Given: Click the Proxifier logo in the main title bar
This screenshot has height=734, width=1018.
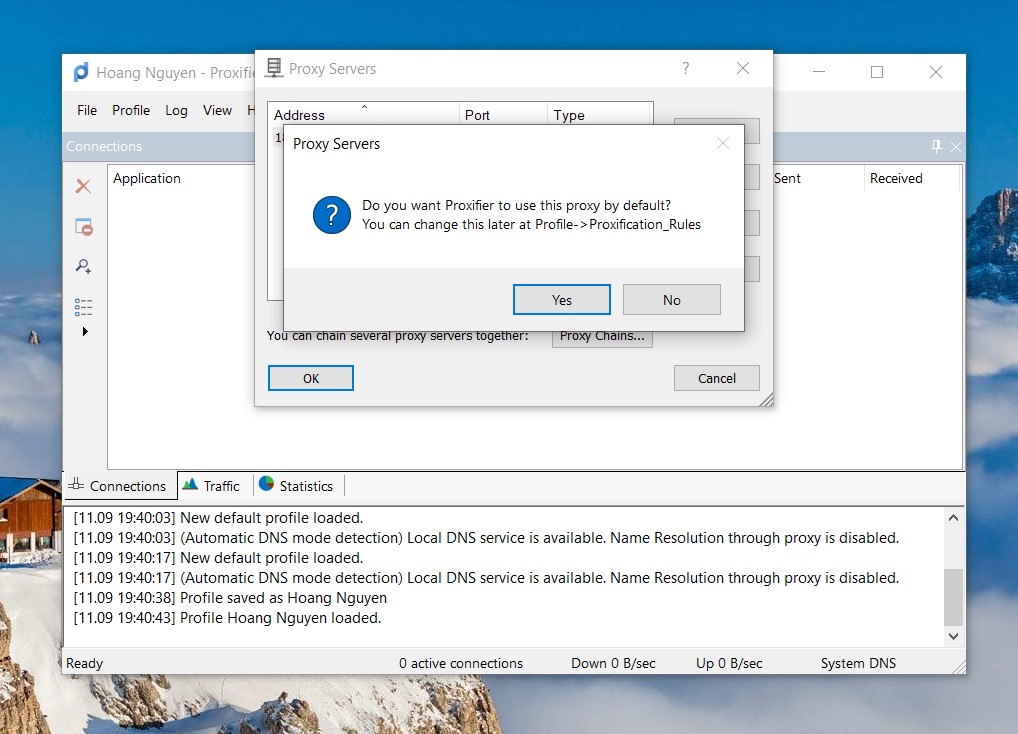Looking at the screenshot, I should tap(81, 72).
